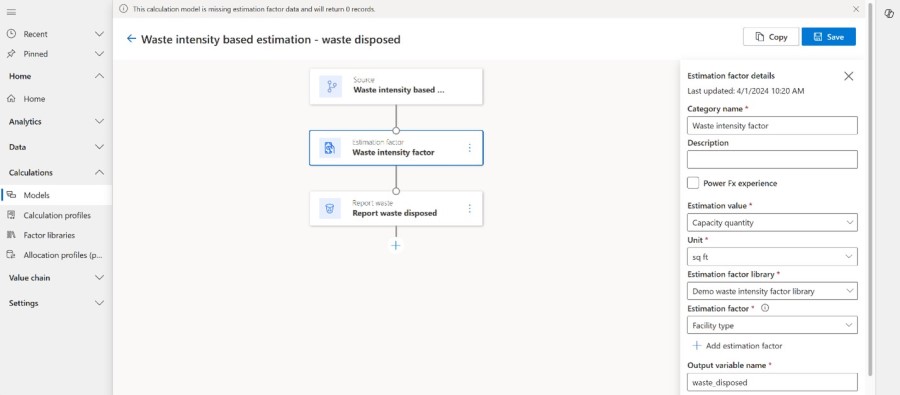
Task: Click the details panel vertical scrollbar
Action: point(870,189)
